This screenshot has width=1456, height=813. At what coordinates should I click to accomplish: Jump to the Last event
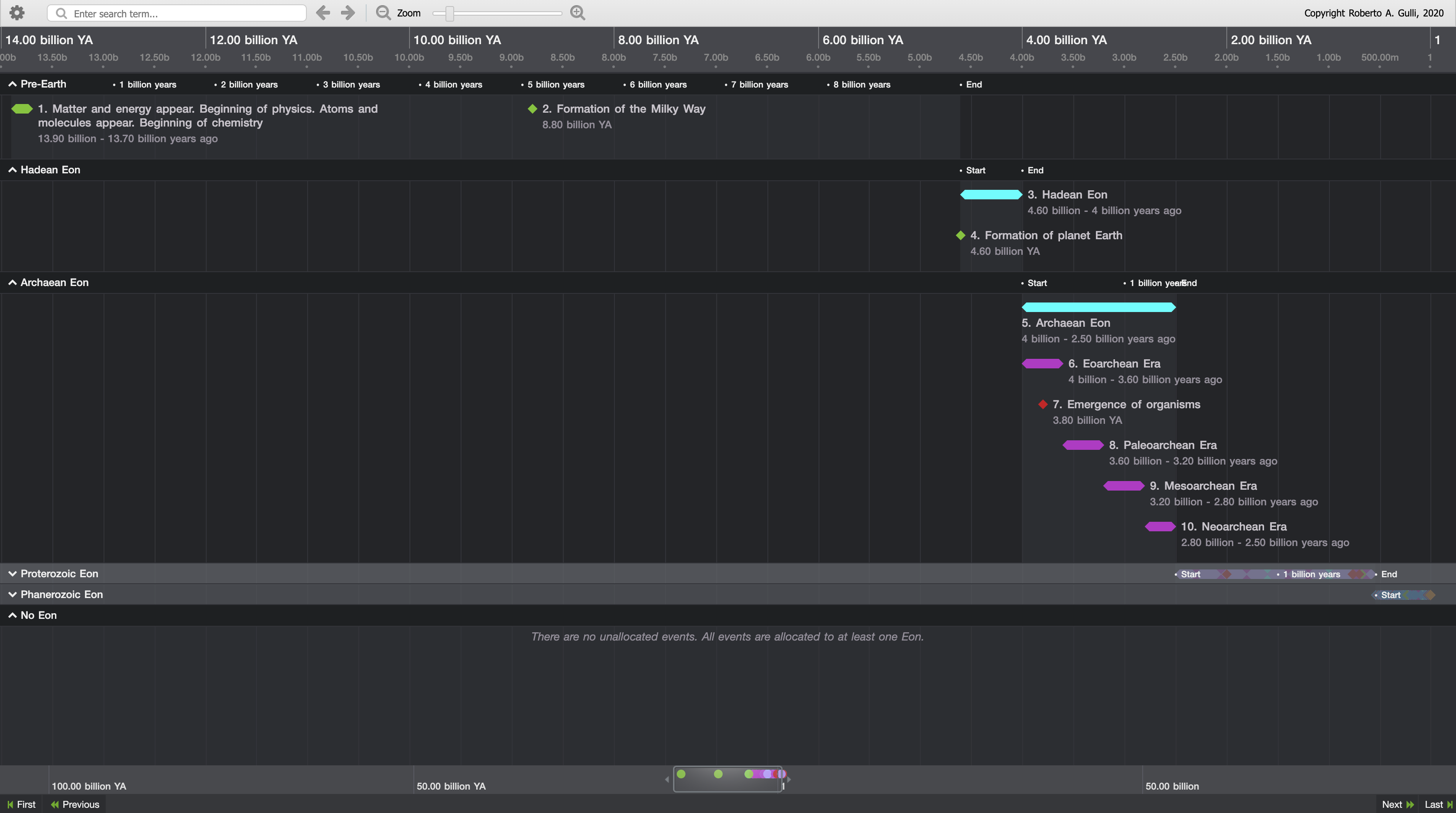(1438, 804)
